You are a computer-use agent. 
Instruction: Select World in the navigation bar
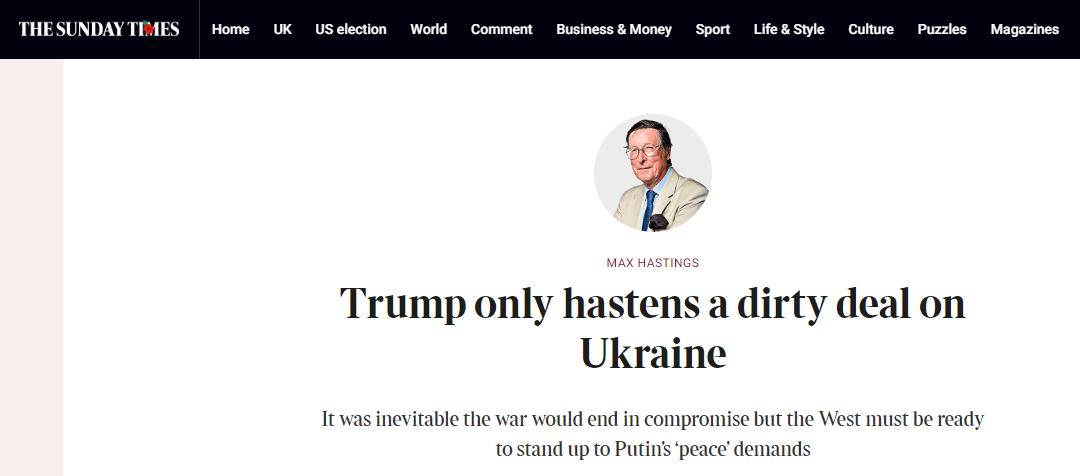pyautogui.click(x=428, y=29)
